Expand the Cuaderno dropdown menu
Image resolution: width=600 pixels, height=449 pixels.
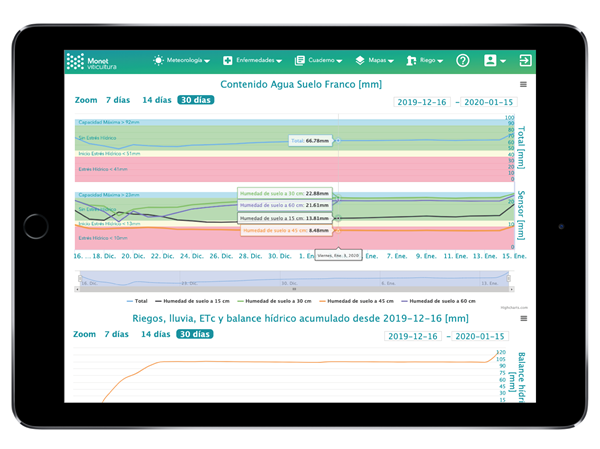321,61
